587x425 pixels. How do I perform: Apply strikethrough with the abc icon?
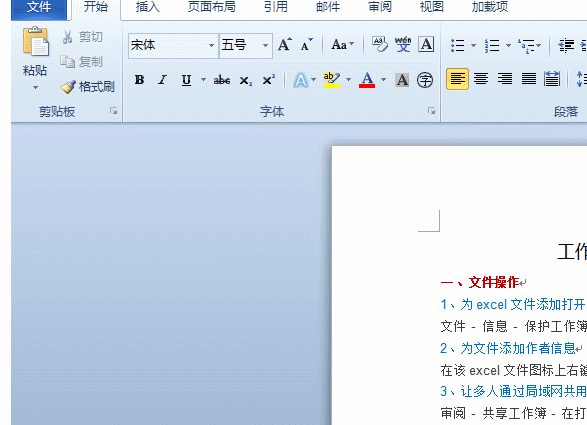tap(222, 80)
